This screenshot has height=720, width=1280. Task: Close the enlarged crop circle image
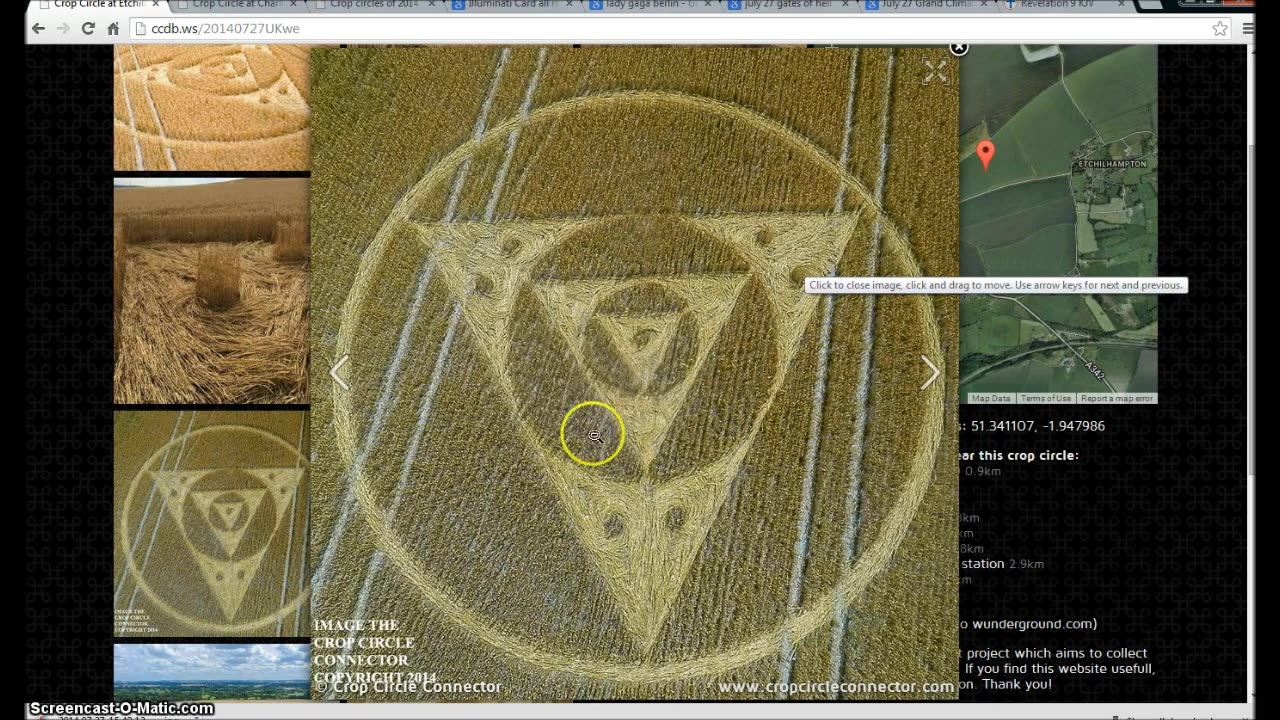point(958,47)
